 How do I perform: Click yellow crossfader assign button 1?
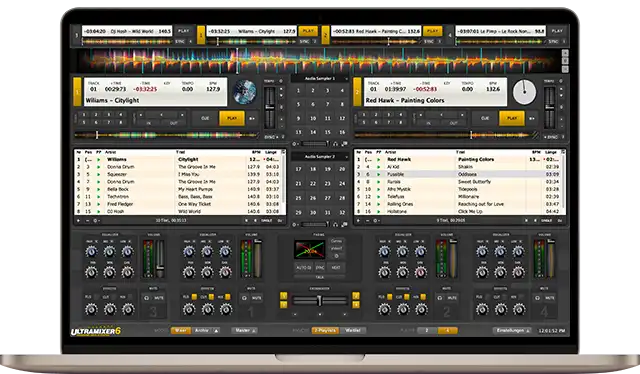(283, 296)
